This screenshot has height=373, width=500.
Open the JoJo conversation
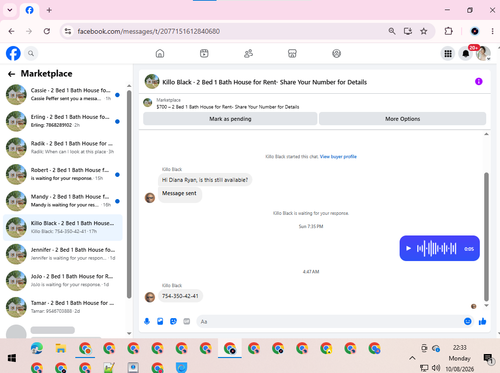[63, 281]
